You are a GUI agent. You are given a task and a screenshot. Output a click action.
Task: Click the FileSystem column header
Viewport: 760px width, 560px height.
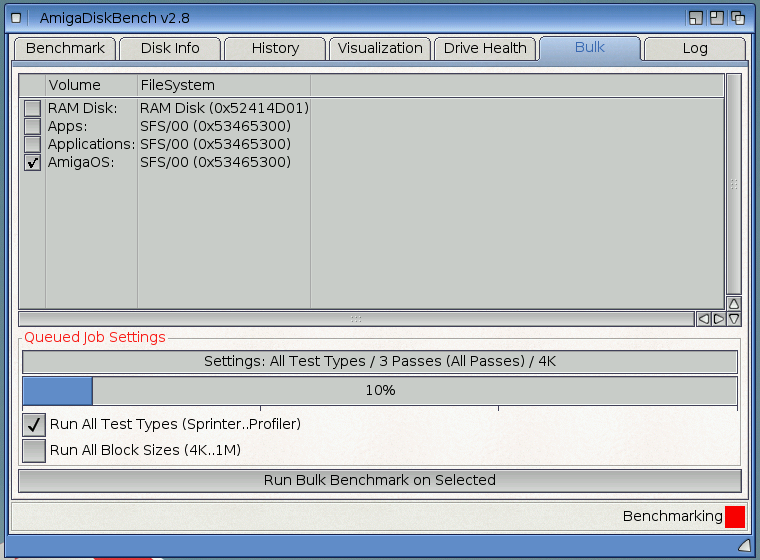(223, 85)
